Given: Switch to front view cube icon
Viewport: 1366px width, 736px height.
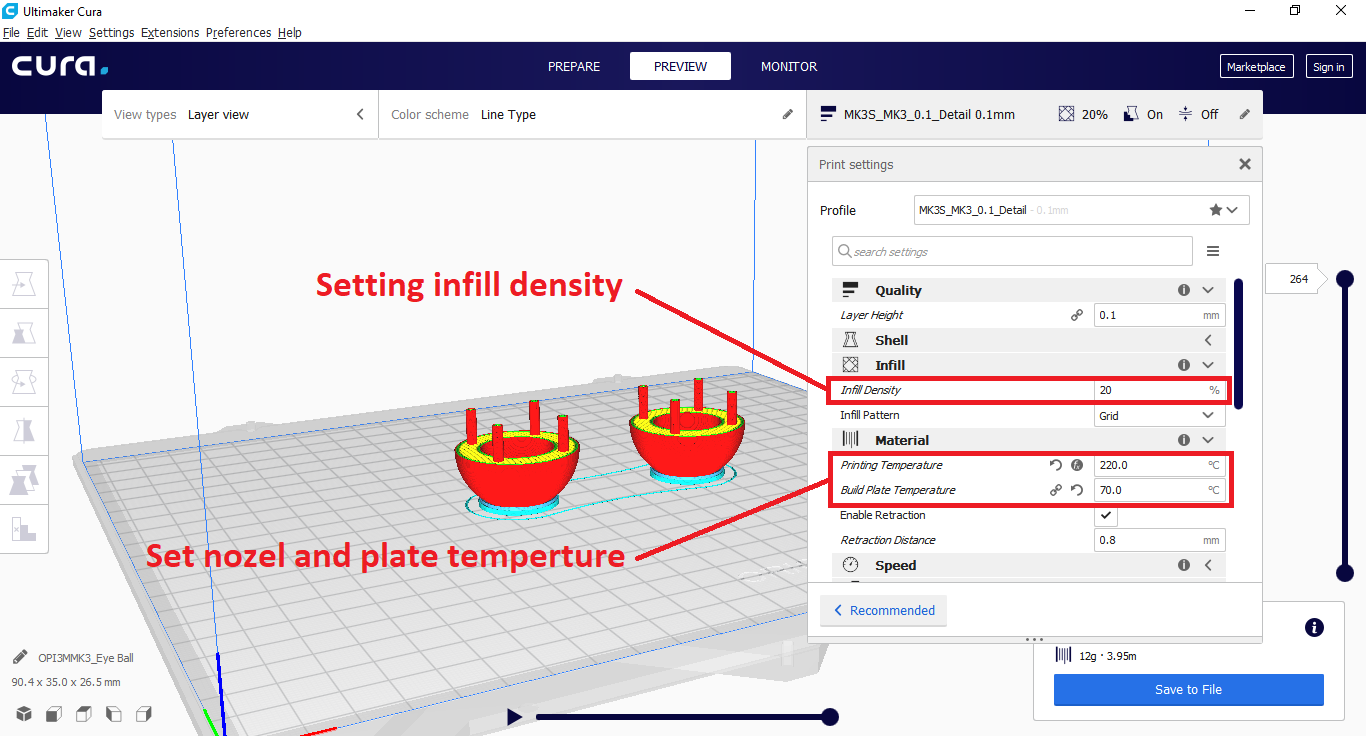Looking at the screenshot, I should tap(54, 714).
